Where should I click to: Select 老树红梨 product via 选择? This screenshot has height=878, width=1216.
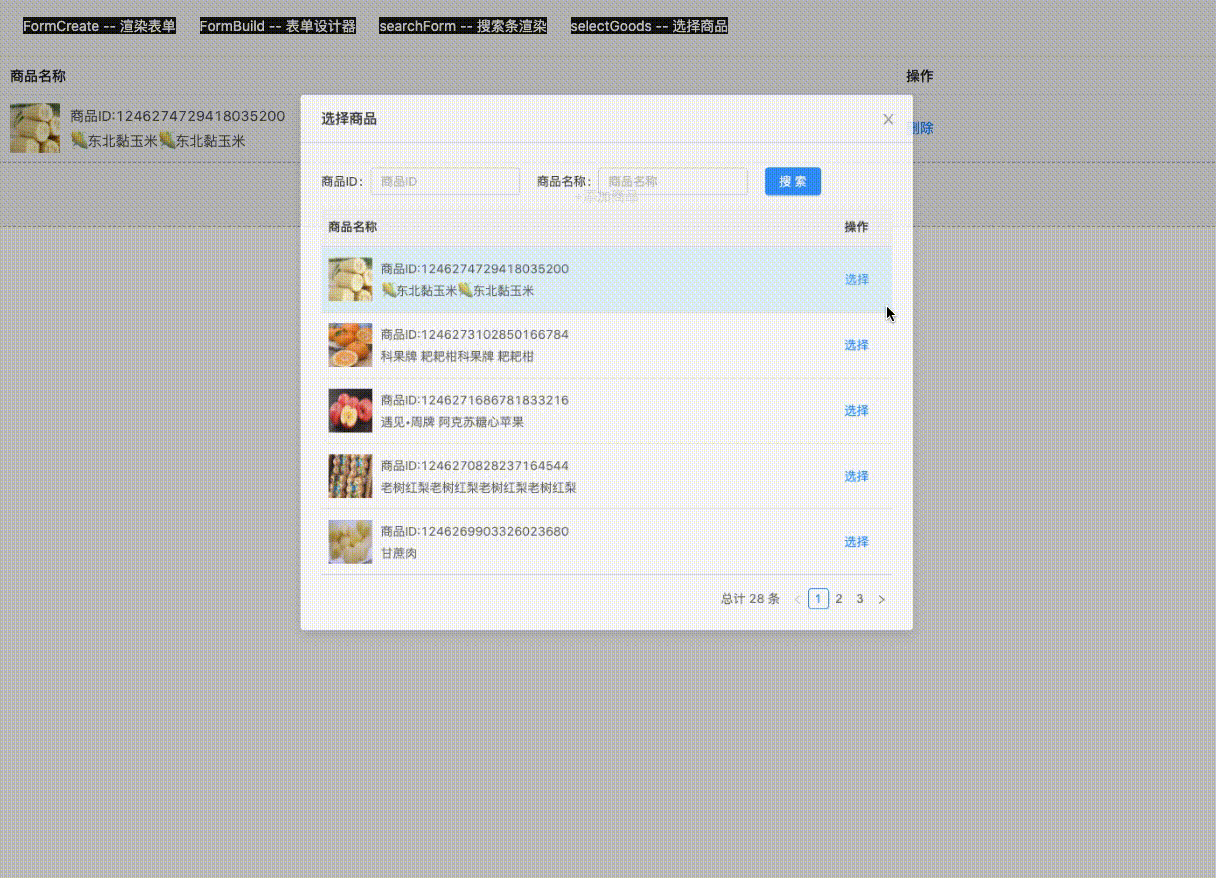coord(856,476)
